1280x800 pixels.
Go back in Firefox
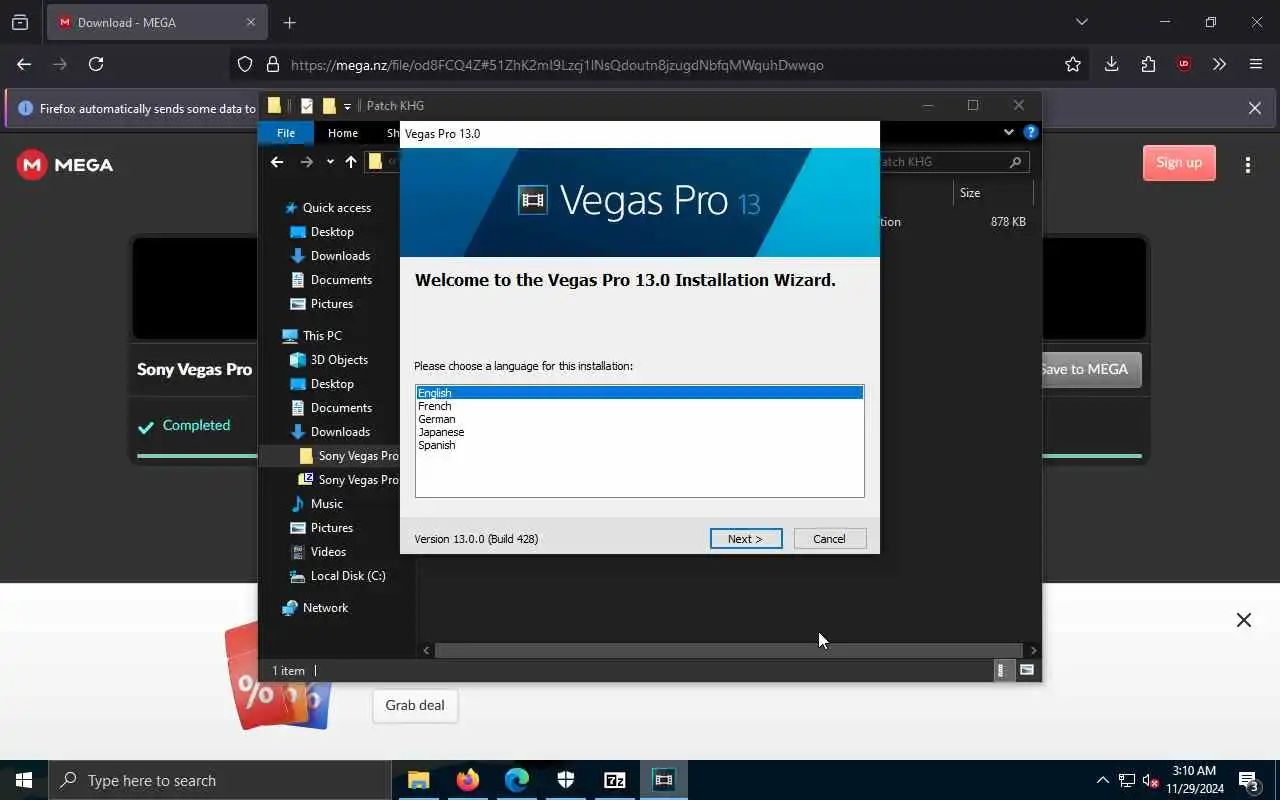(24, 64)
